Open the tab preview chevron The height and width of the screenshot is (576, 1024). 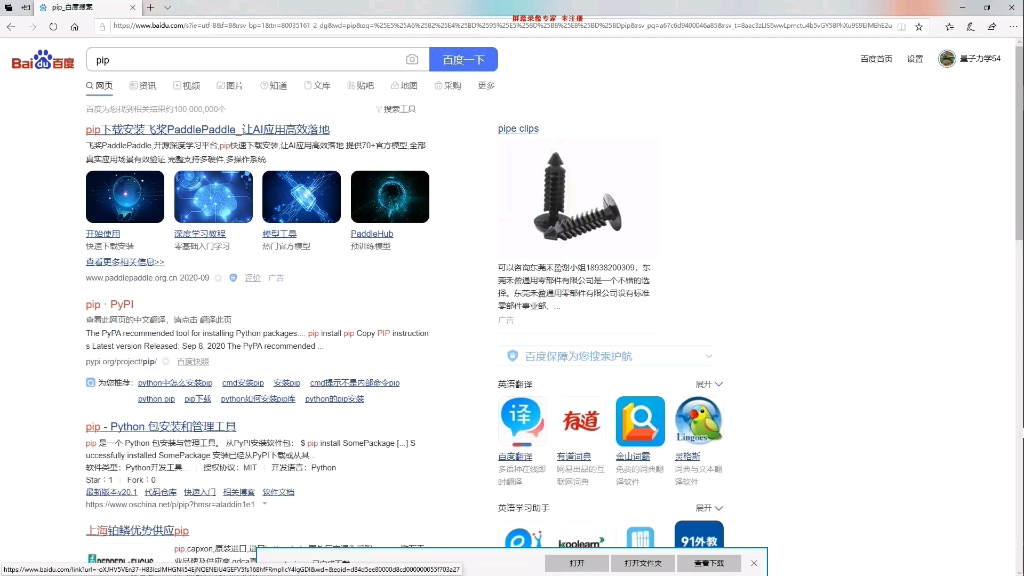pyautogui.click(x=167, y=7)
